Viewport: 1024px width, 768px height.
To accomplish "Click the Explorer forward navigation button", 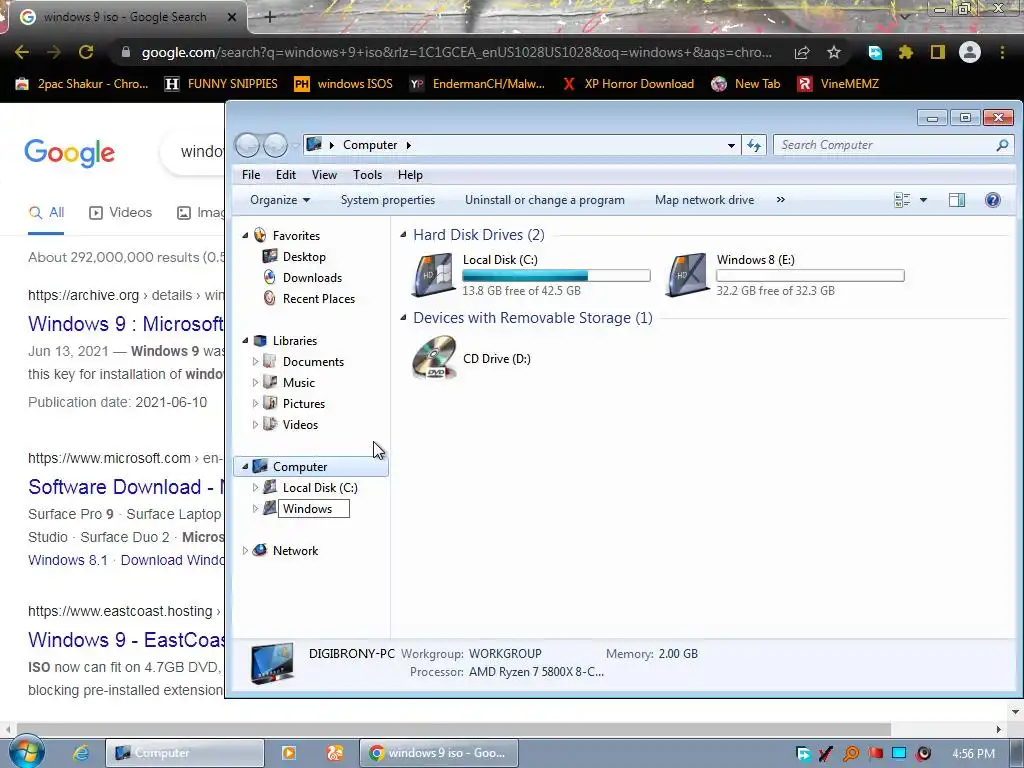I will (275, 145).
